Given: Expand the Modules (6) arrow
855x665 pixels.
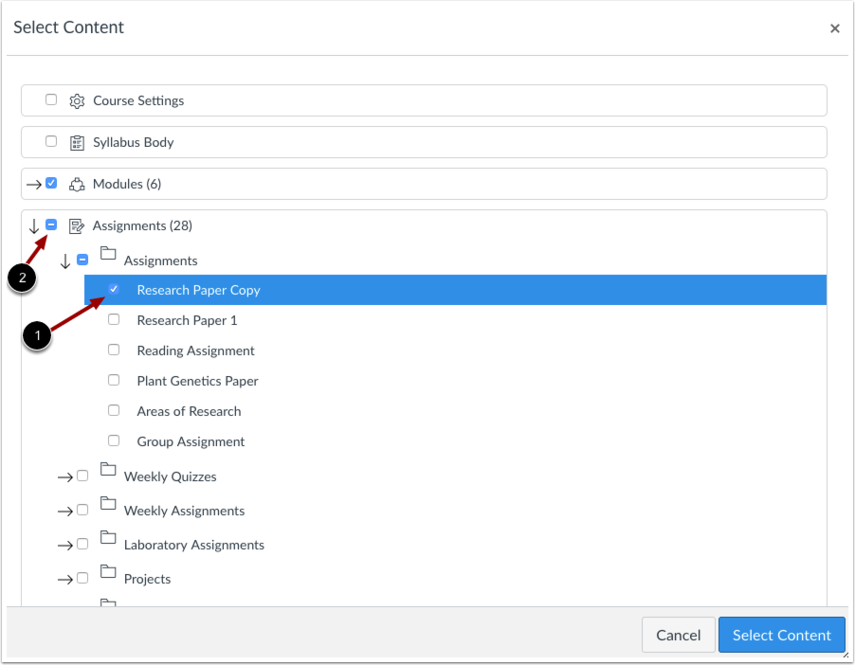Looking at the screenshot, I should click(34, 185).
